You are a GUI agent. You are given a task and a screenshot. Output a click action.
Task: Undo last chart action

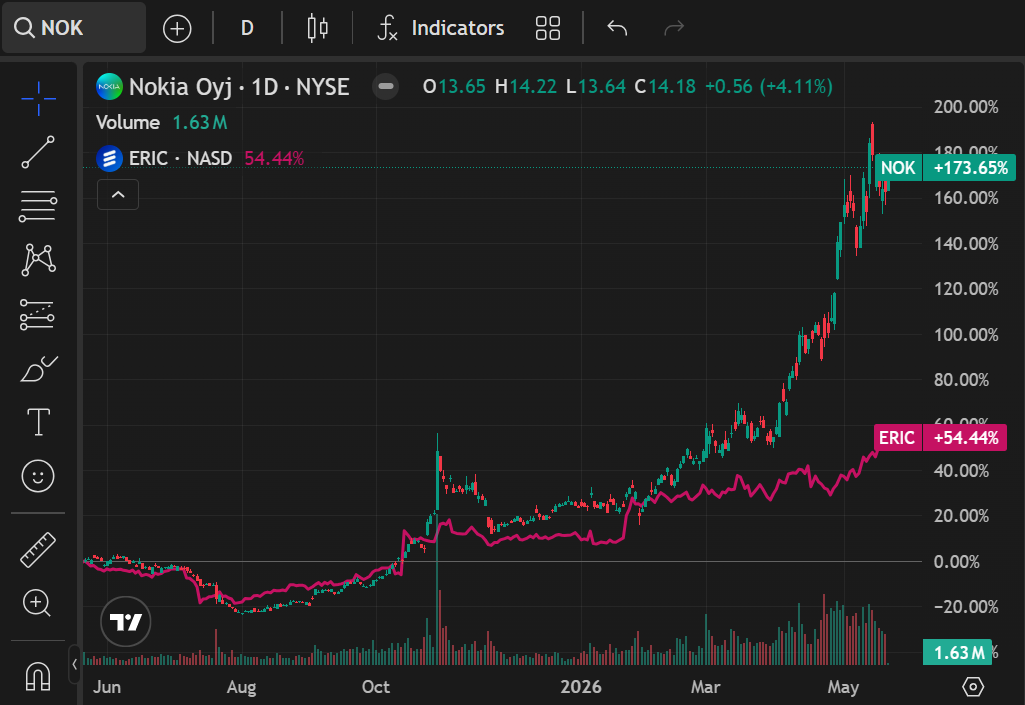coord(617,28)
